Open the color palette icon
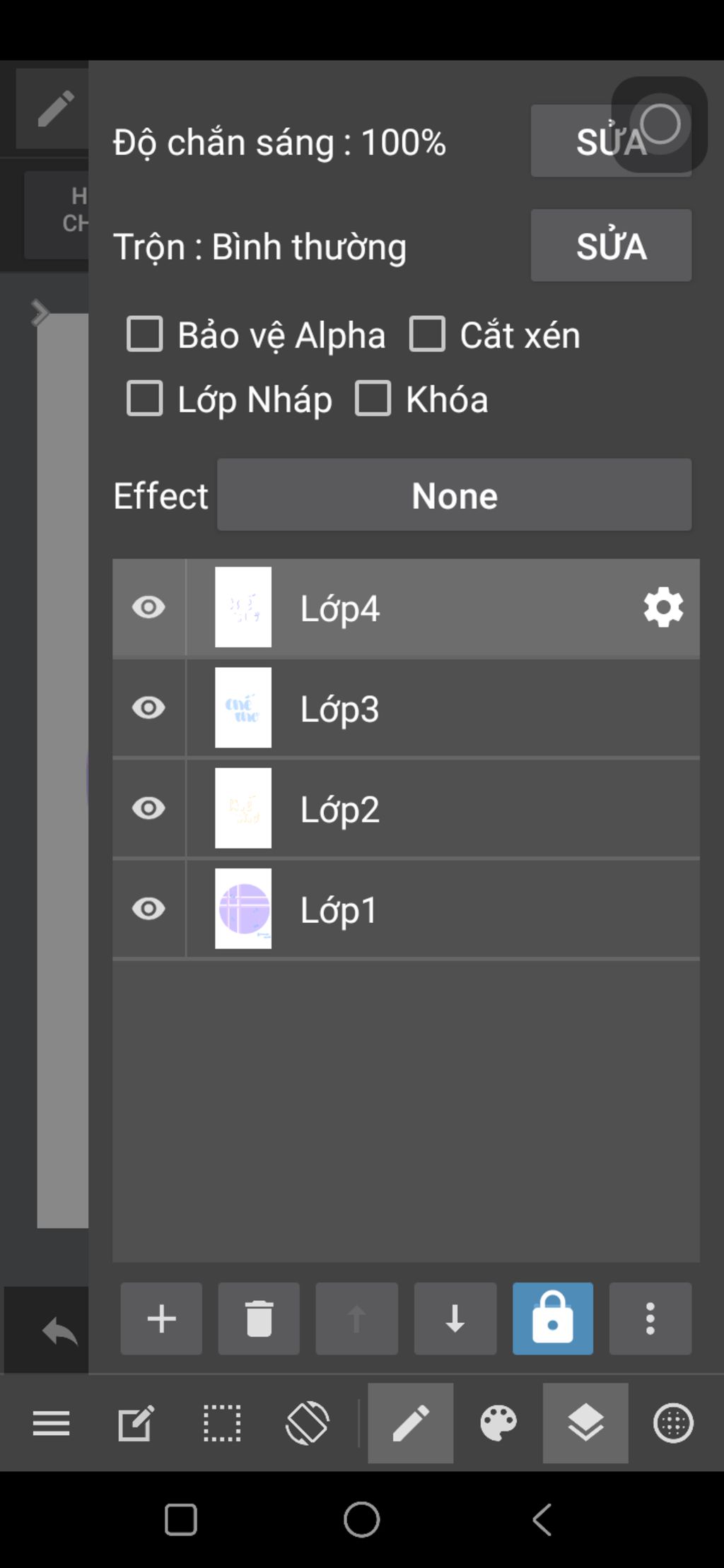724x1568 pixels. pos(498,1423)
